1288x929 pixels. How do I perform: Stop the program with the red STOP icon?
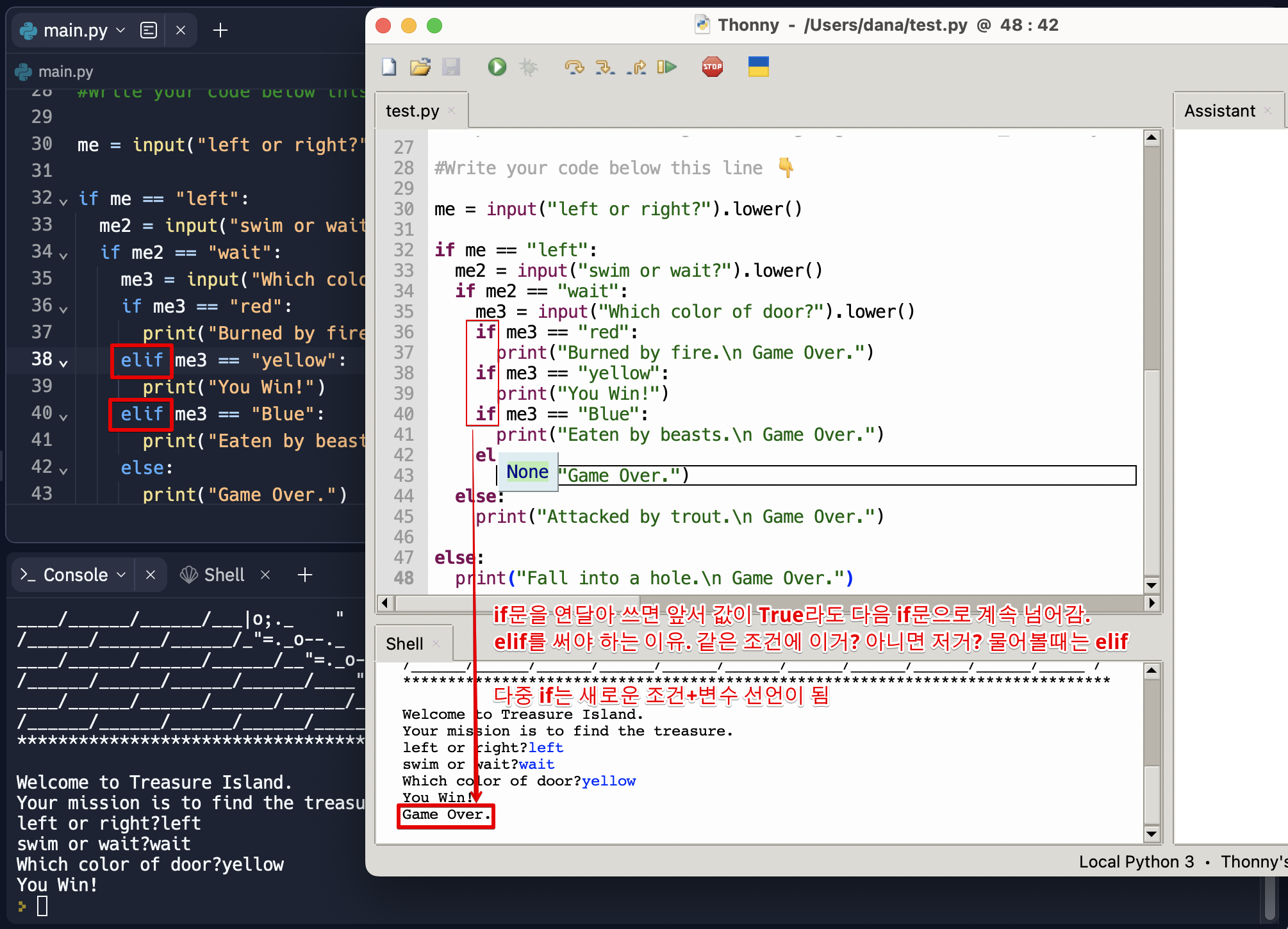[713, 67]
